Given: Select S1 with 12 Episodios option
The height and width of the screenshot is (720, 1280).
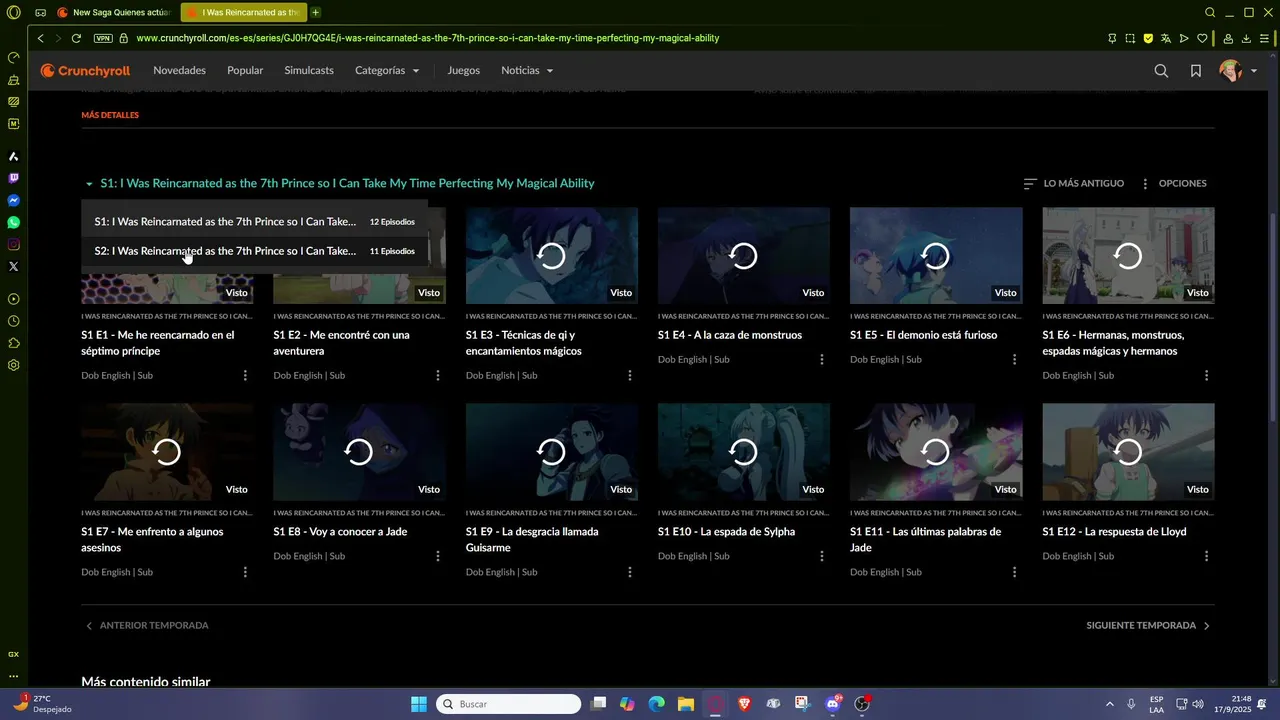Looking at the screenshot, I should pos(255,222).
